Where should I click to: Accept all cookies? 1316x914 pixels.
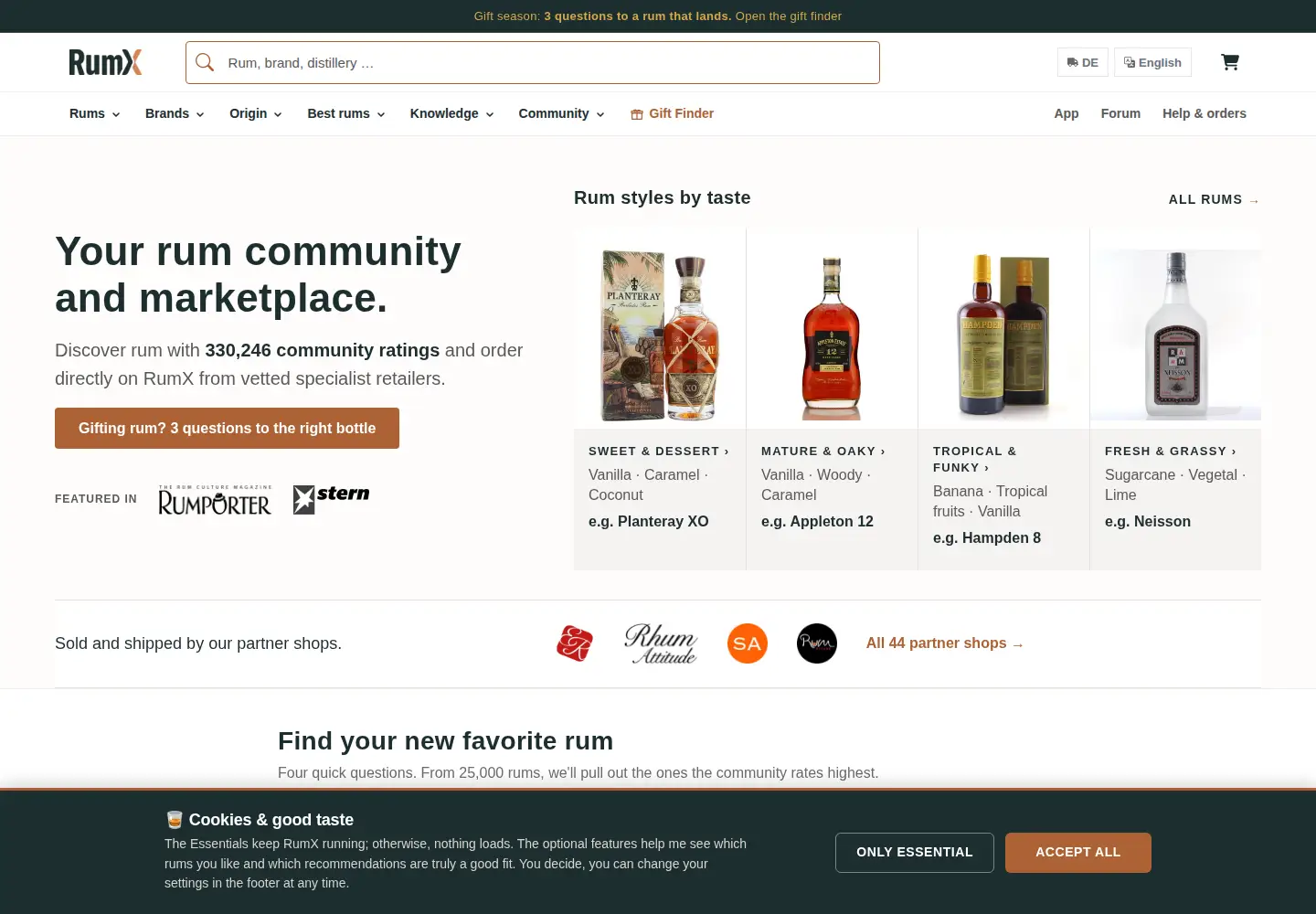click(x=1078, y=853)
